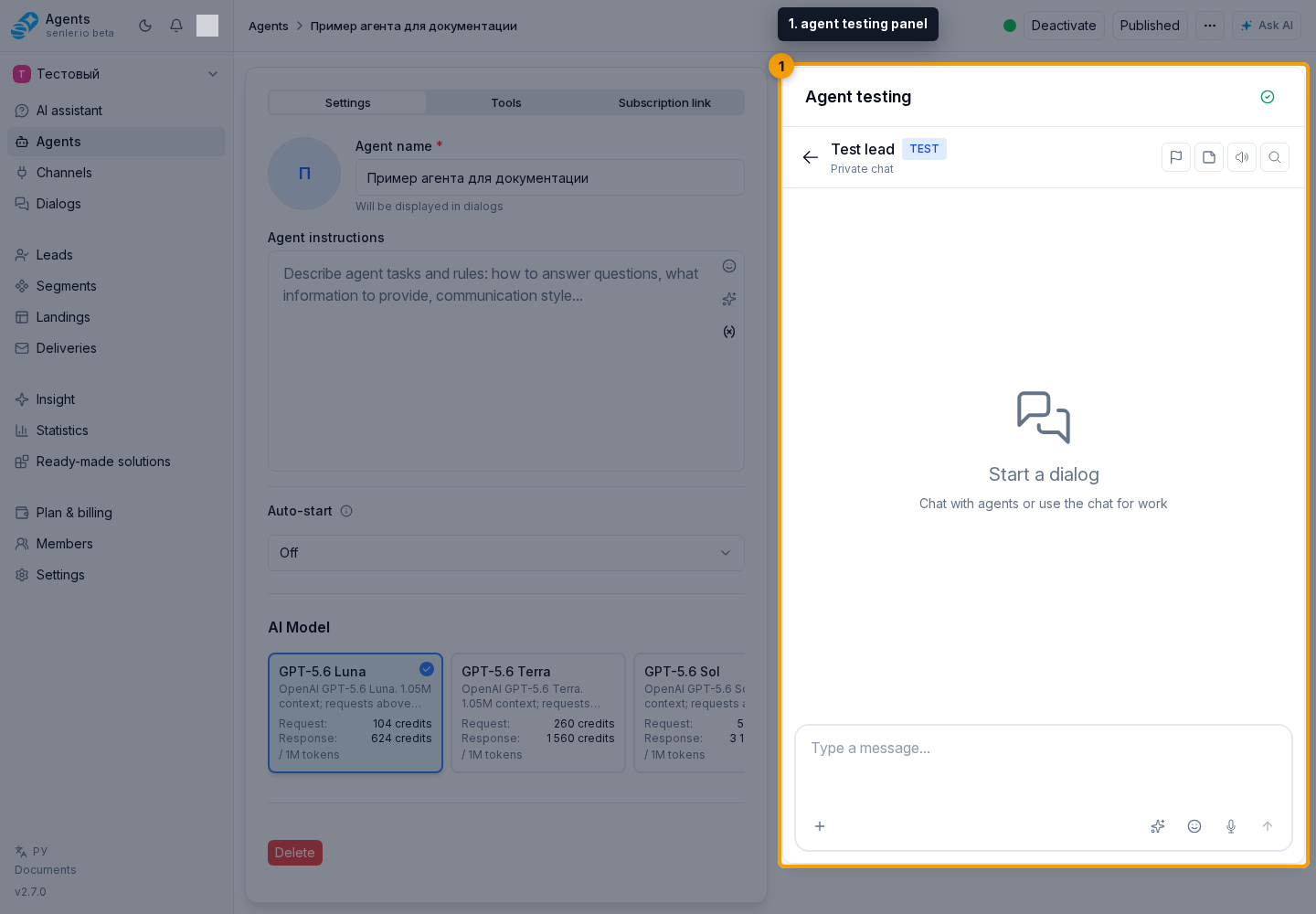Click the Deactivate button
This screenshot has height=914, width=1316.
pyautogui.click(x=1064, y=26)
